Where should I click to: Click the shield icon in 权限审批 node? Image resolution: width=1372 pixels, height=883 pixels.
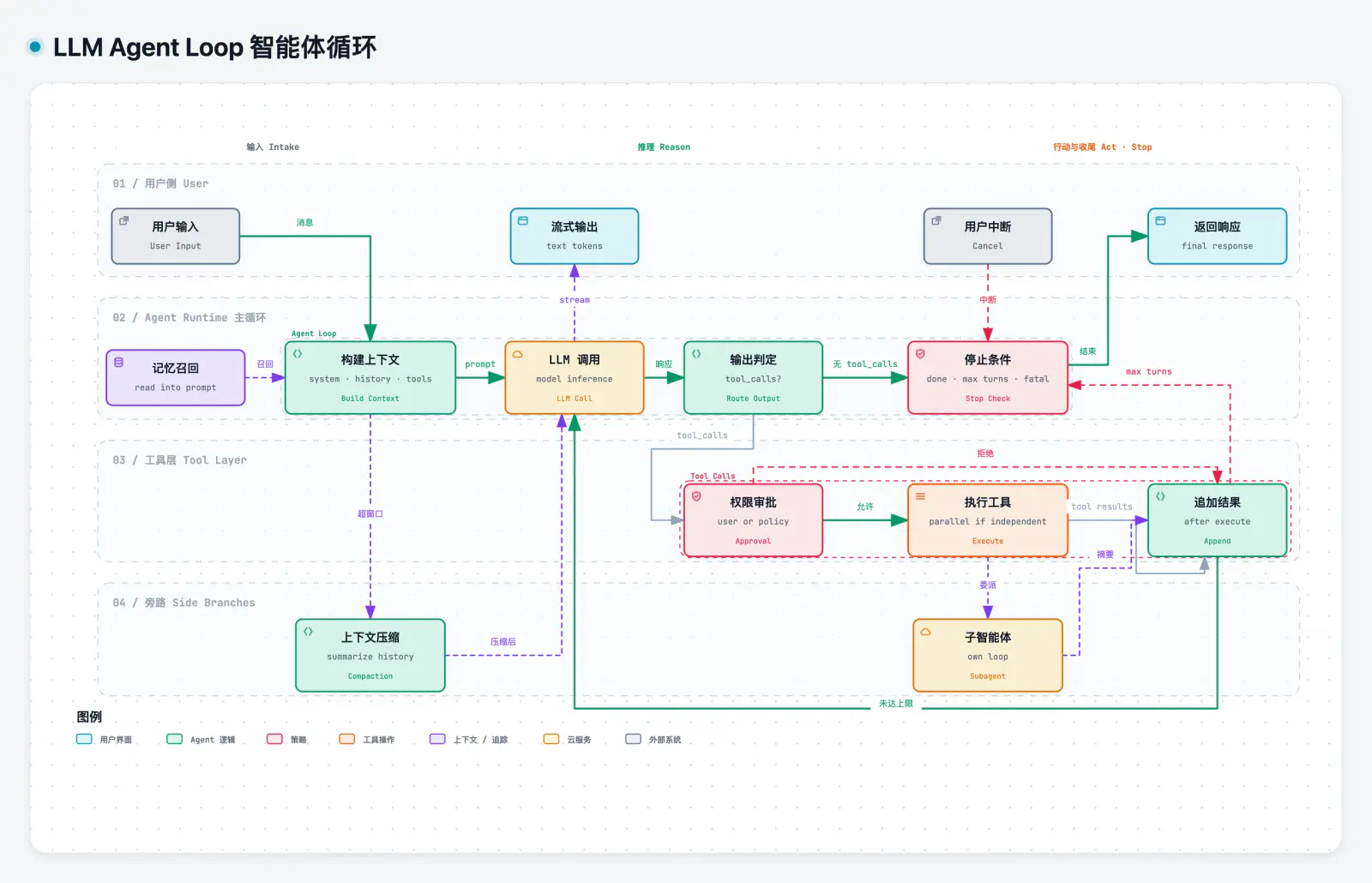click(696, 496)
